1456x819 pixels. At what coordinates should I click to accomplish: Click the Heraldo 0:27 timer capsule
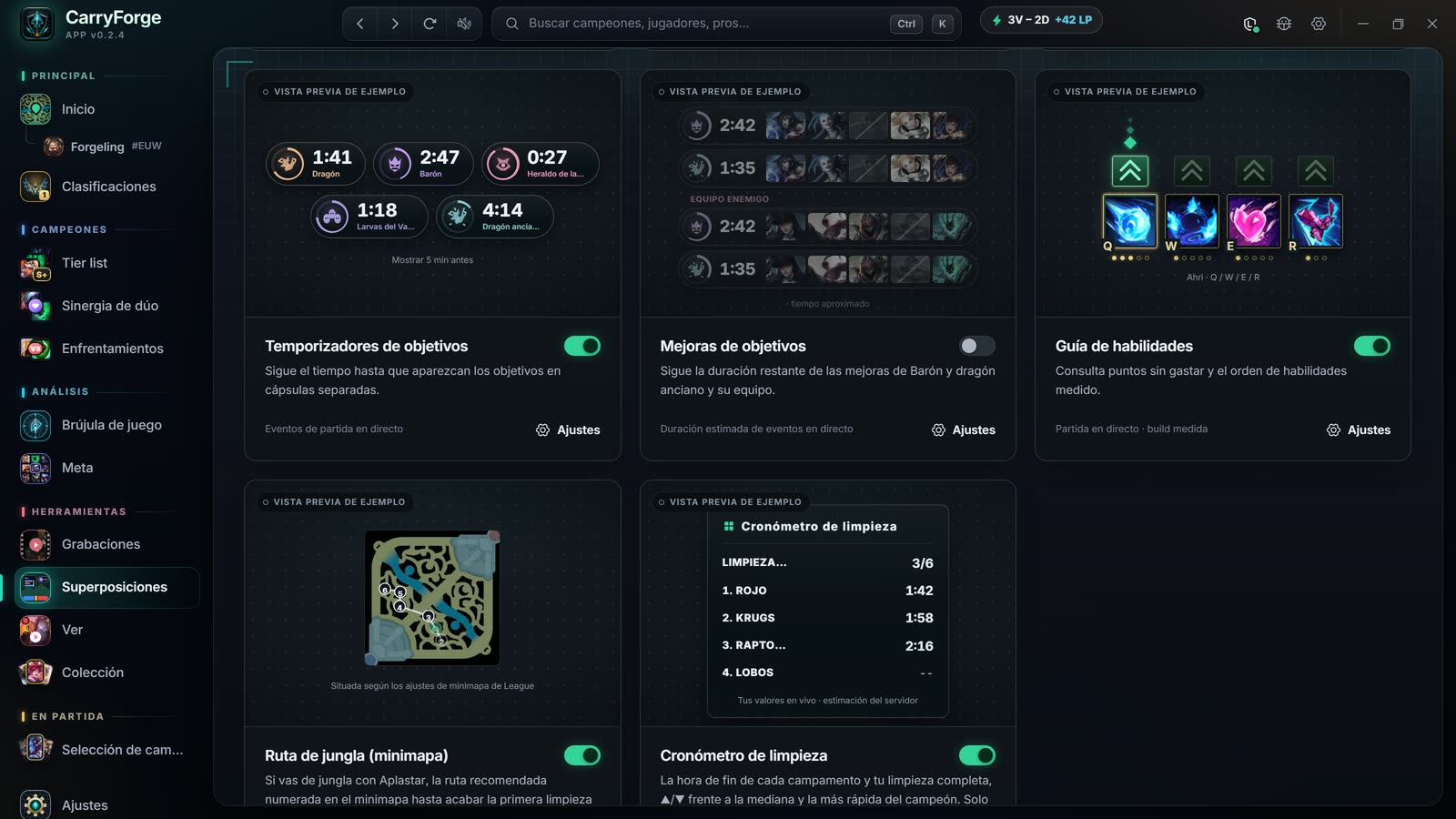540,164
